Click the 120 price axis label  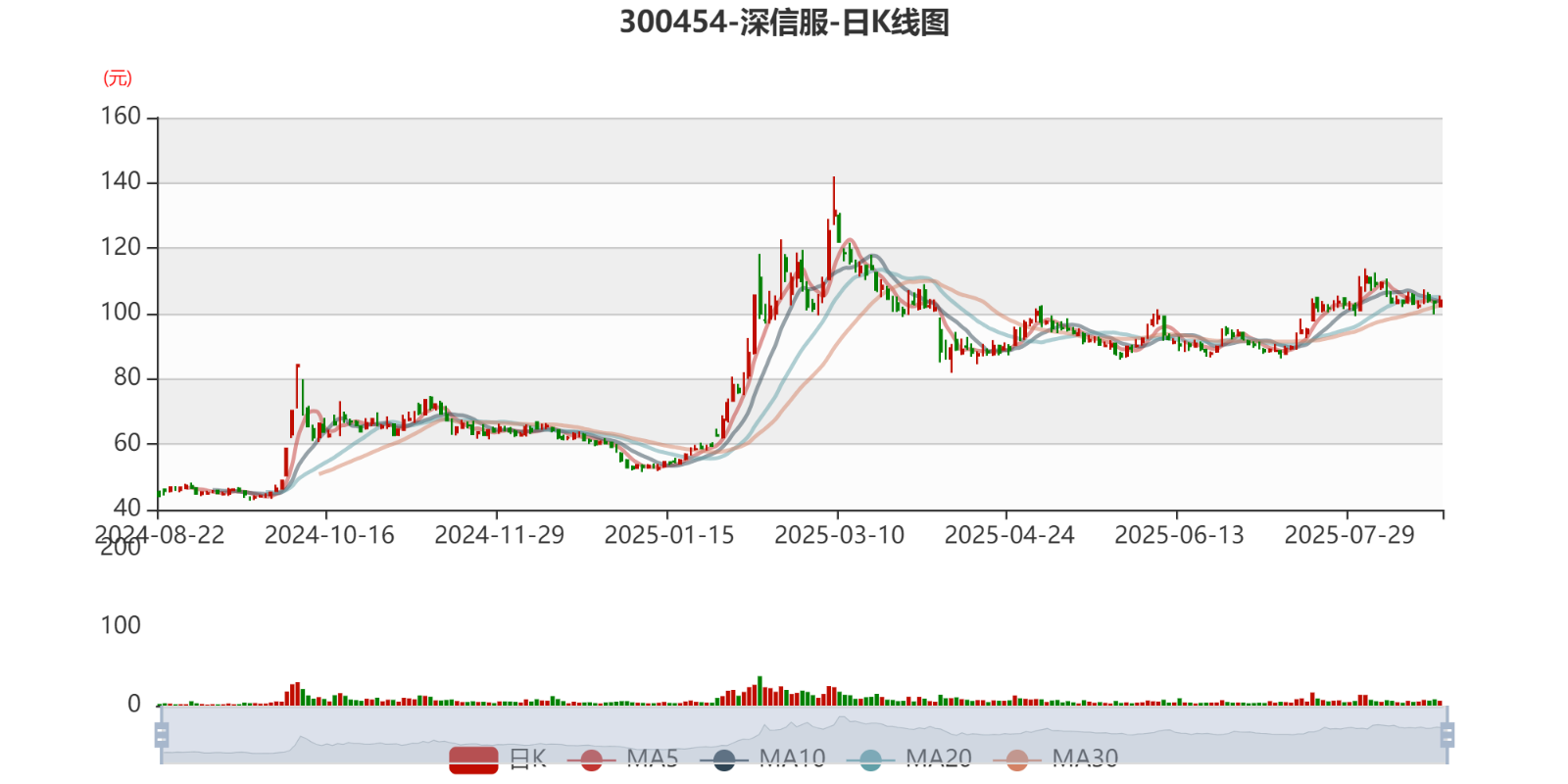click(x=121, y=247)
